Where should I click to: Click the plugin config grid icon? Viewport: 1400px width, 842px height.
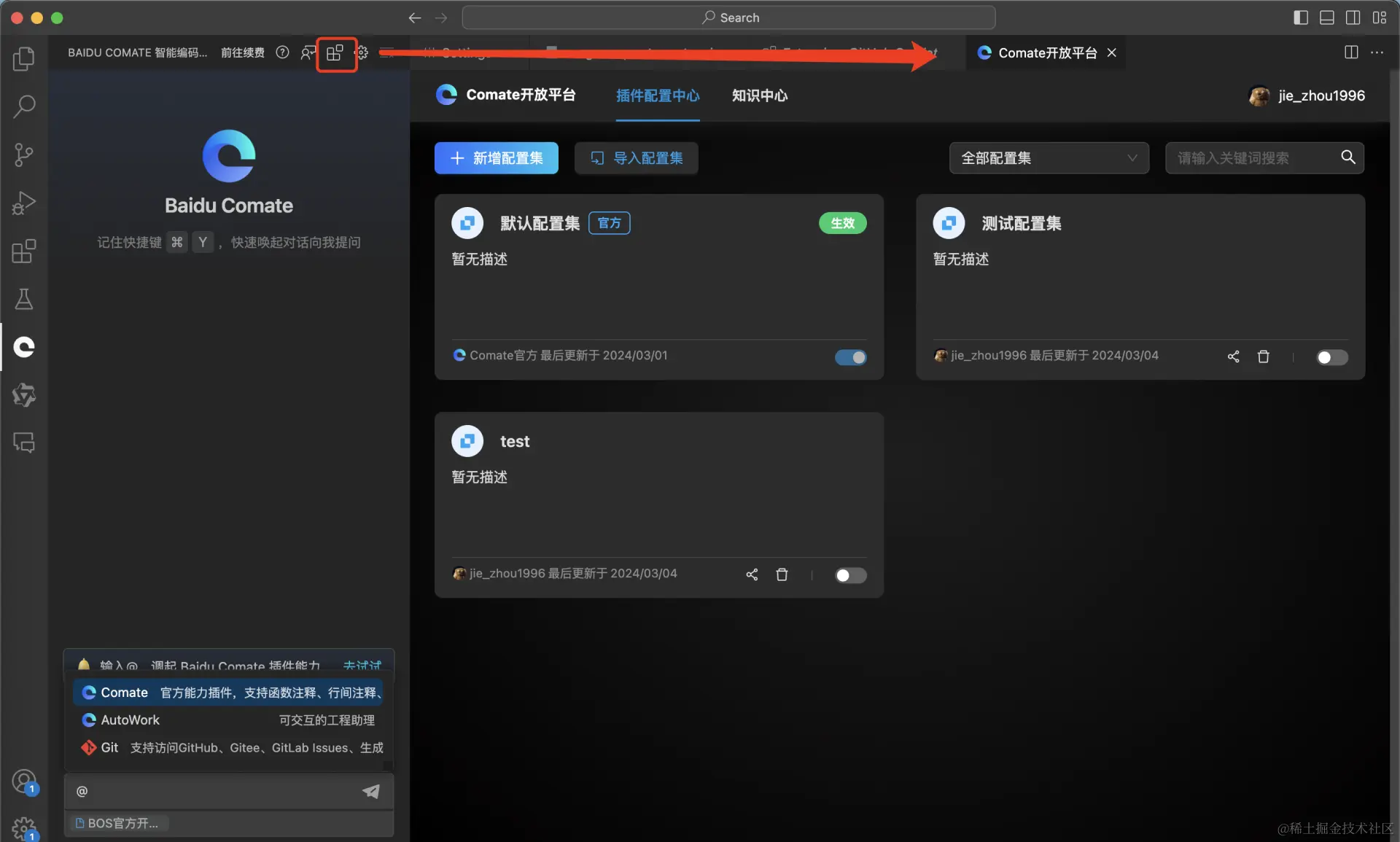pos(335,52)
